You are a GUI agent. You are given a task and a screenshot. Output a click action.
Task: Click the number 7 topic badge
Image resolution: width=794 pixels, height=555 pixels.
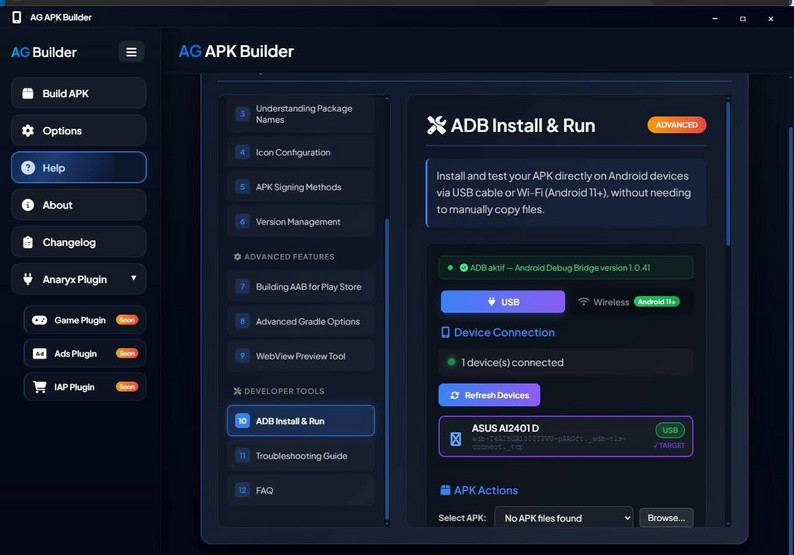click(243, 287)
